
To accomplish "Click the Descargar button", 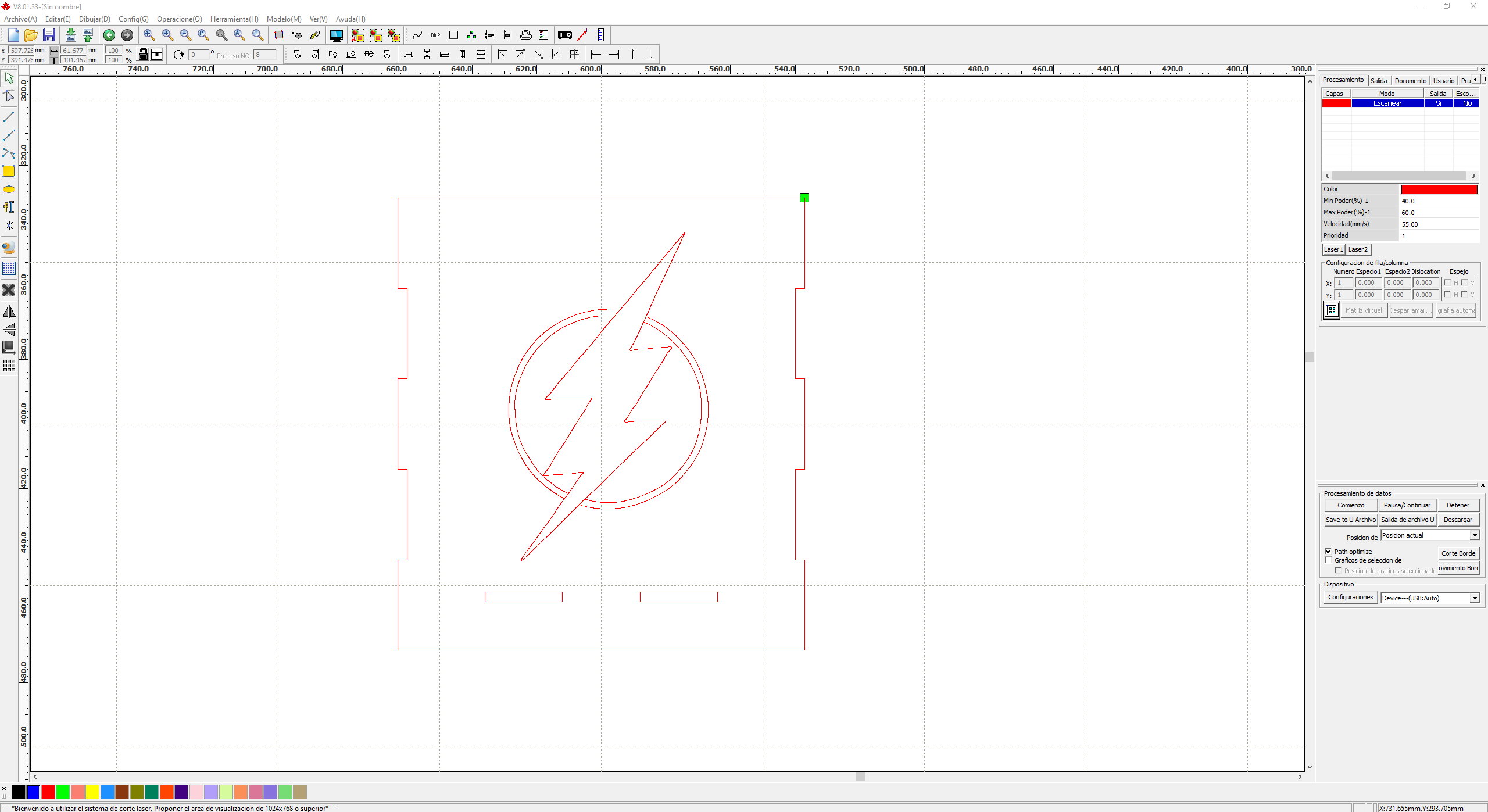I will tap(1458, 520).
